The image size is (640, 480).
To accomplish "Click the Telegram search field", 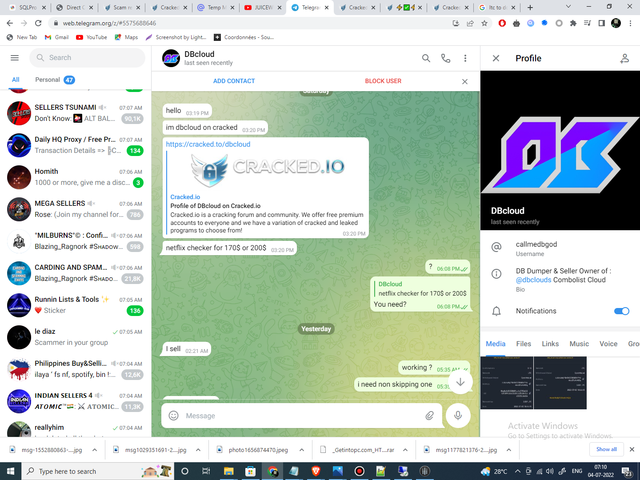I will [x=87, y=58].
